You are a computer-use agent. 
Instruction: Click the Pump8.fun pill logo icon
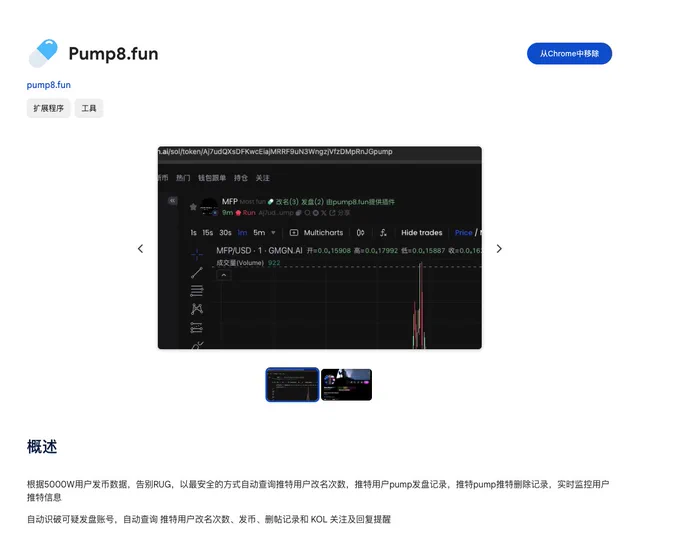pyautogui.click(x=43, y=53)
